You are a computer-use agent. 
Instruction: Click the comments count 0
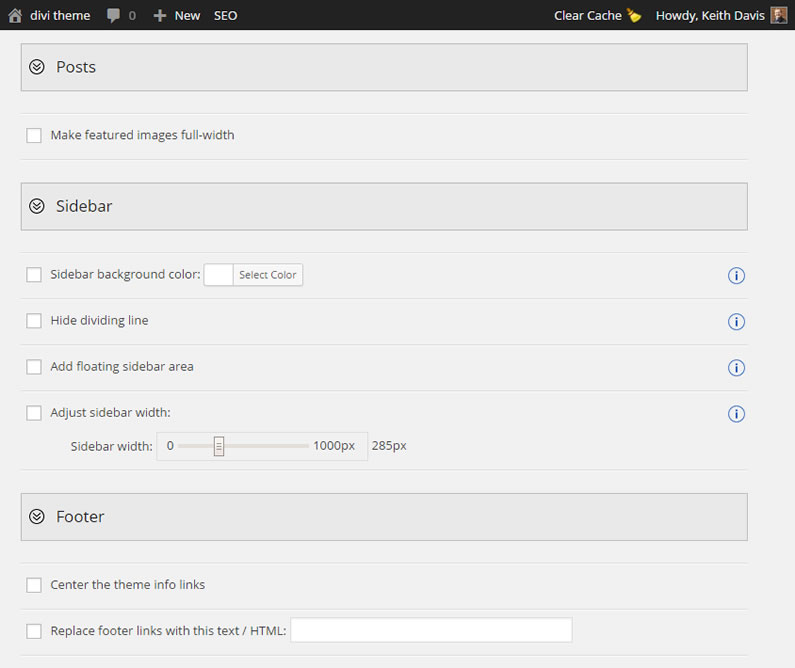click(132, 16)
